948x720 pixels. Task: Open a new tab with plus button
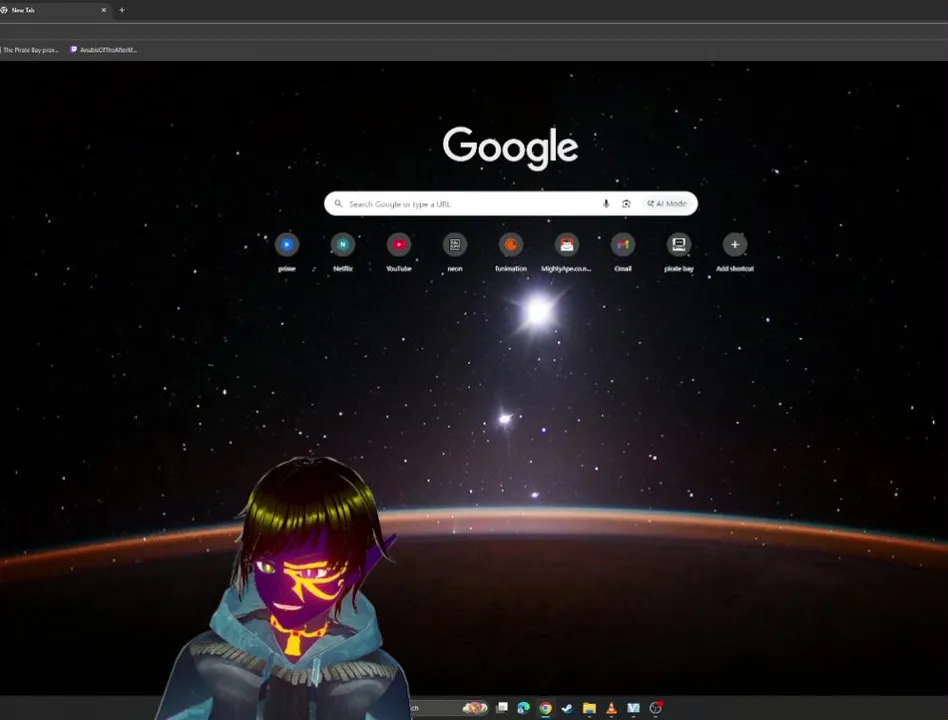pyautogui.click(x=122, y=10)
